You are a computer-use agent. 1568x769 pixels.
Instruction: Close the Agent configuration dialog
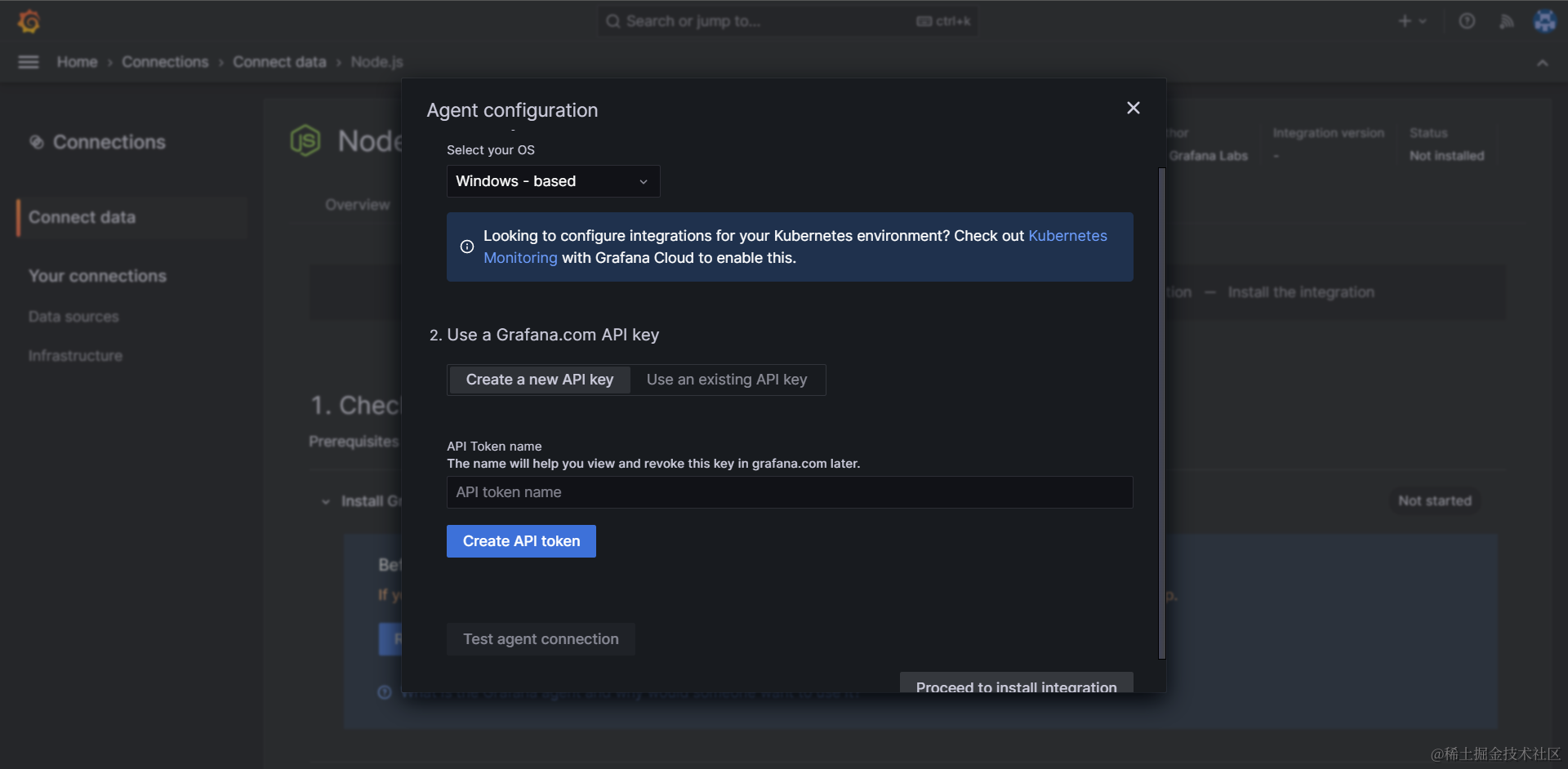click(1133, 108)
